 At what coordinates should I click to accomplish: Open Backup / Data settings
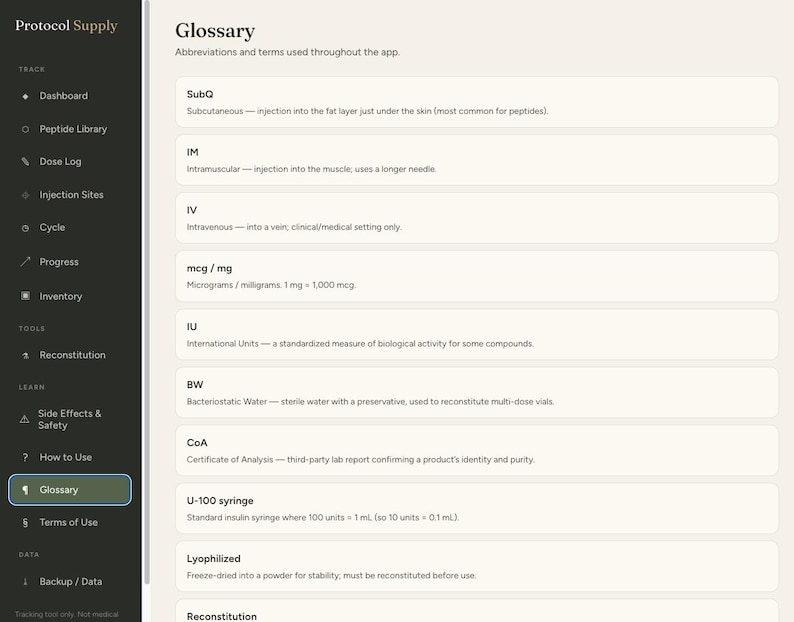point(70,581)
